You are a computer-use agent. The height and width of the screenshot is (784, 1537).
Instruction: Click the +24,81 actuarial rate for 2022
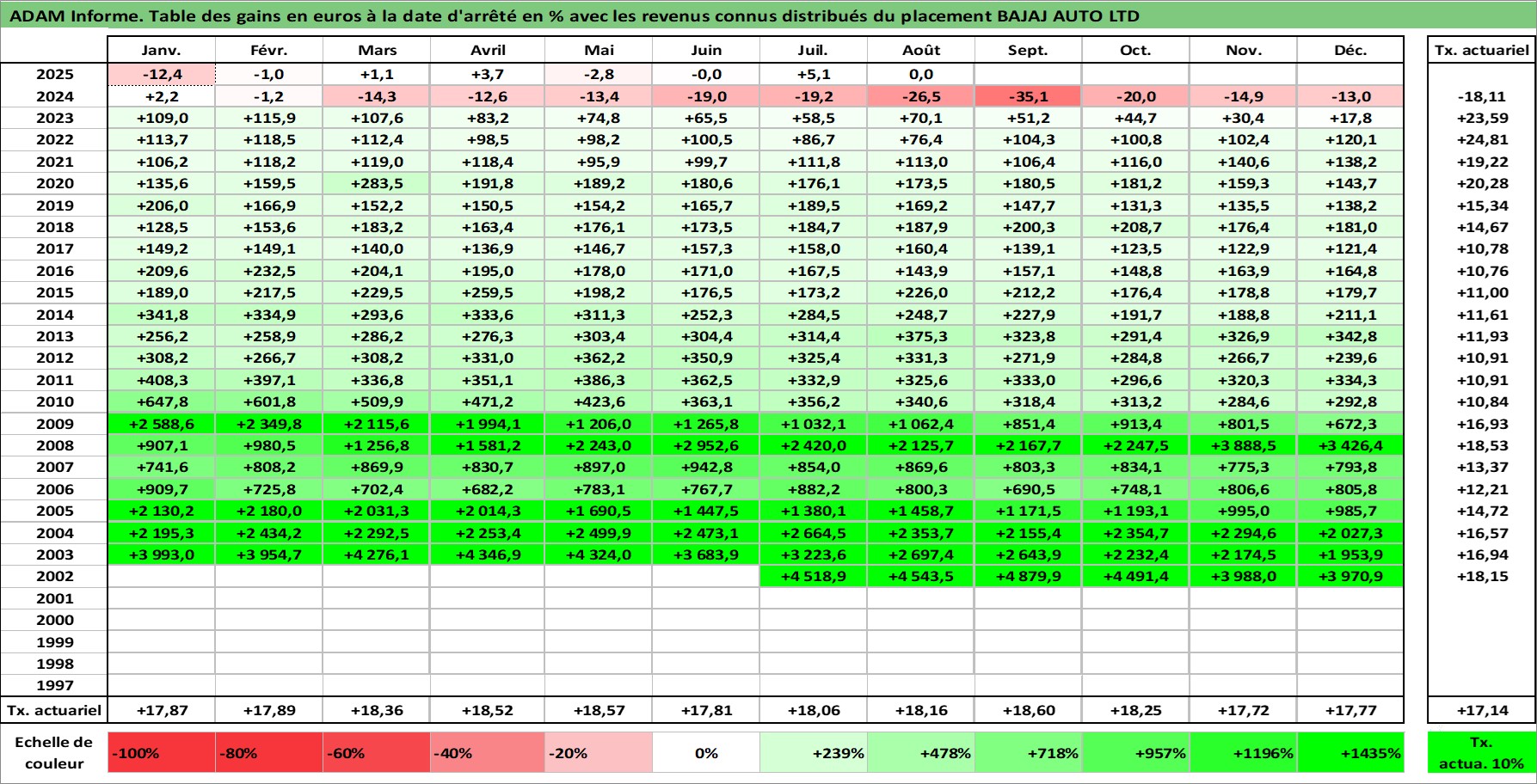click(1482, 139)
